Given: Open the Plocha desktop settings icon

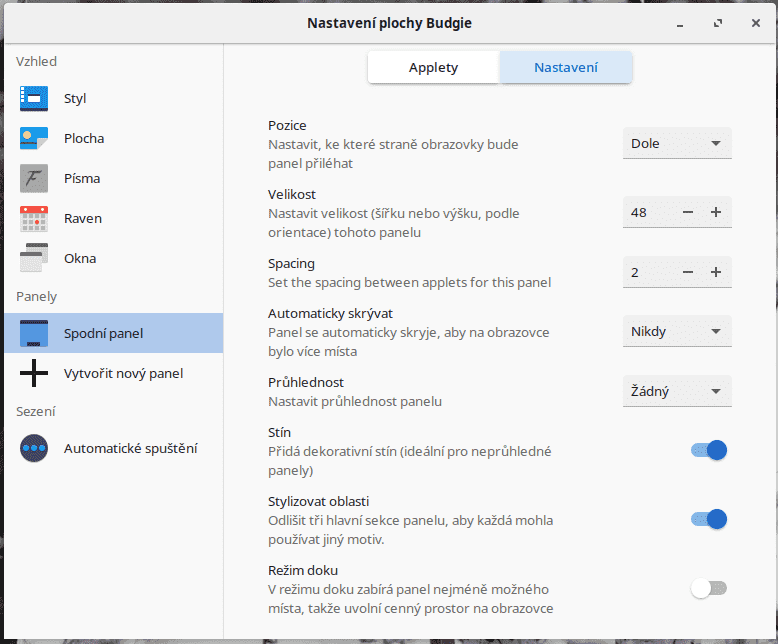Looking at the screenshot, I should 34,138.
